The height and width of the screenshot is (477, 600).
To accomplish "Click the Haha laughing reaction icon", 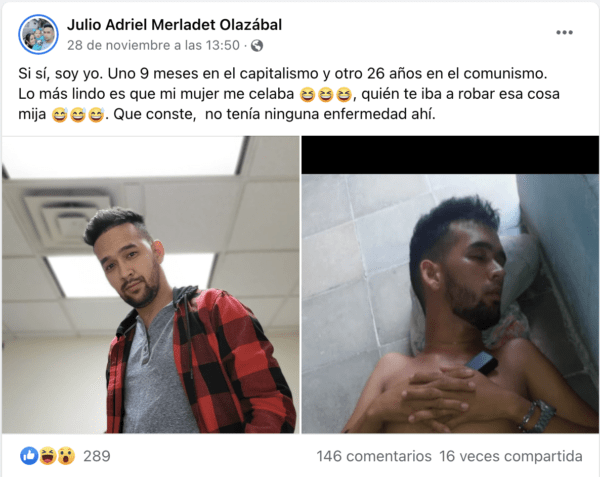I will click(x=47, y=456).
